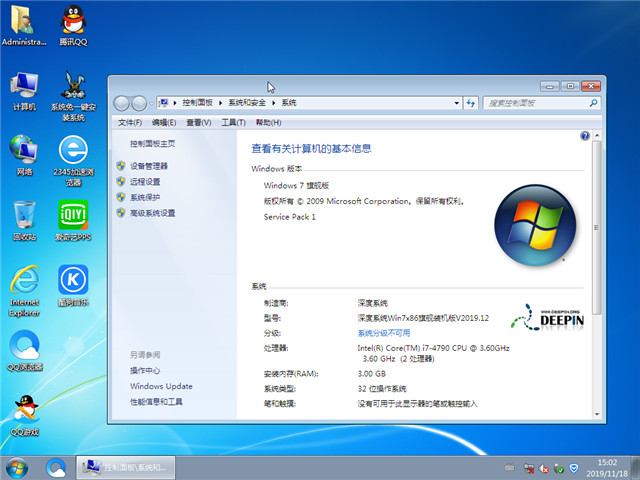This screenshot has width=640, height=480.
Task: Click the Windows Start orb
Action: 17,468
